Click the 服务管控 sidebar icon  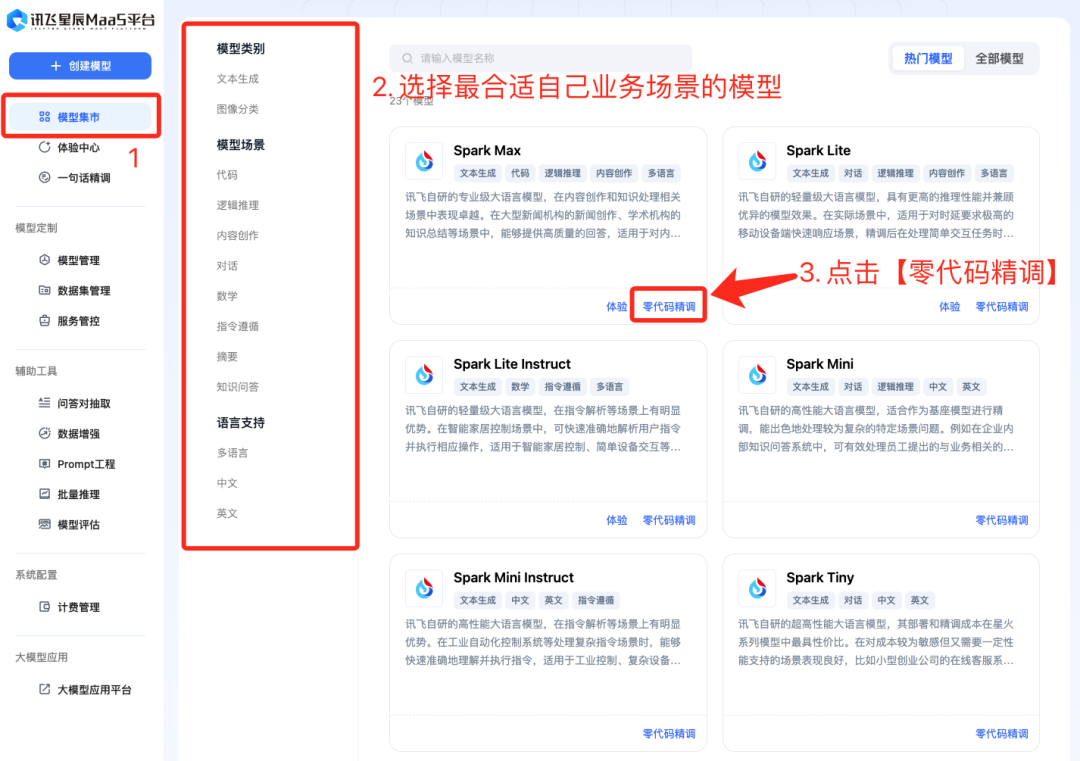click(x=45, y=321)
